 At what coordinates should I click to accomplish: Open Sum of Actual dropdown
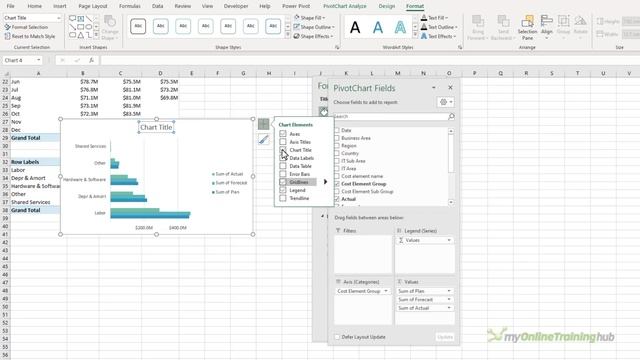(449, 308)
